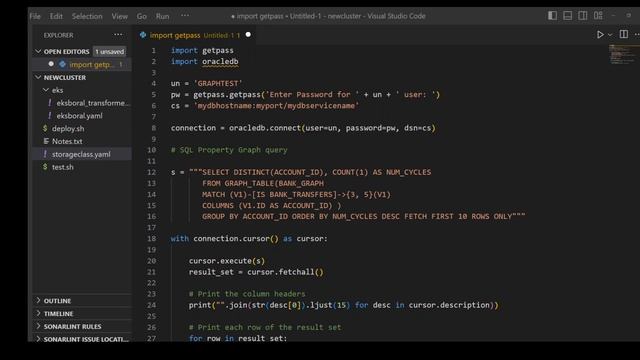Click Python file icon on editor tab

coord(143,35)
